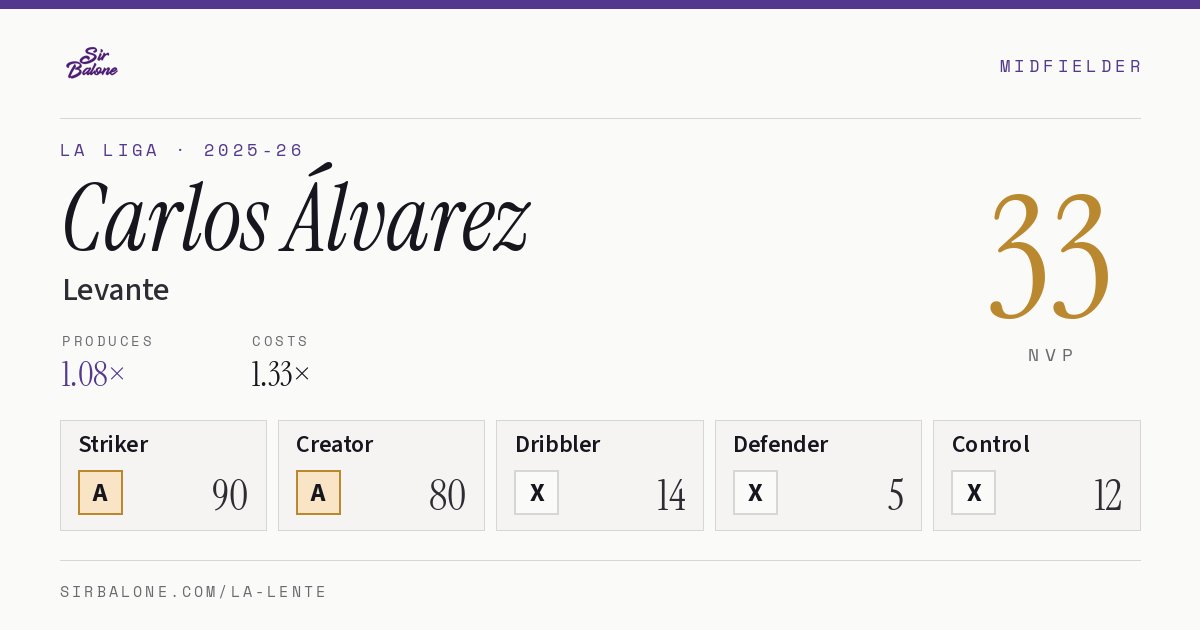Select the 1.33× costs value

pyautogui.click(x=281, y=374)
